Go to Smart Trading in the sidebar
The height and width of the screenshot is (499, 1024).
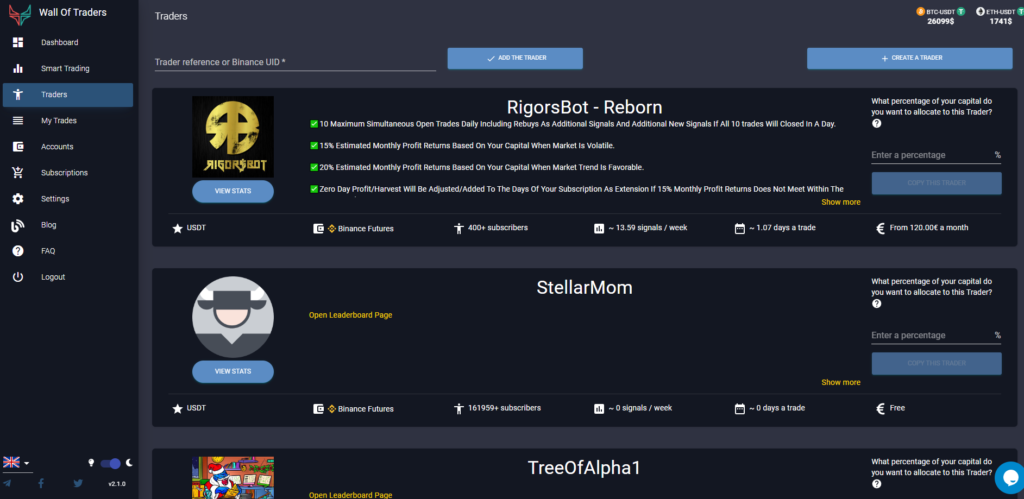pos(65,69)
